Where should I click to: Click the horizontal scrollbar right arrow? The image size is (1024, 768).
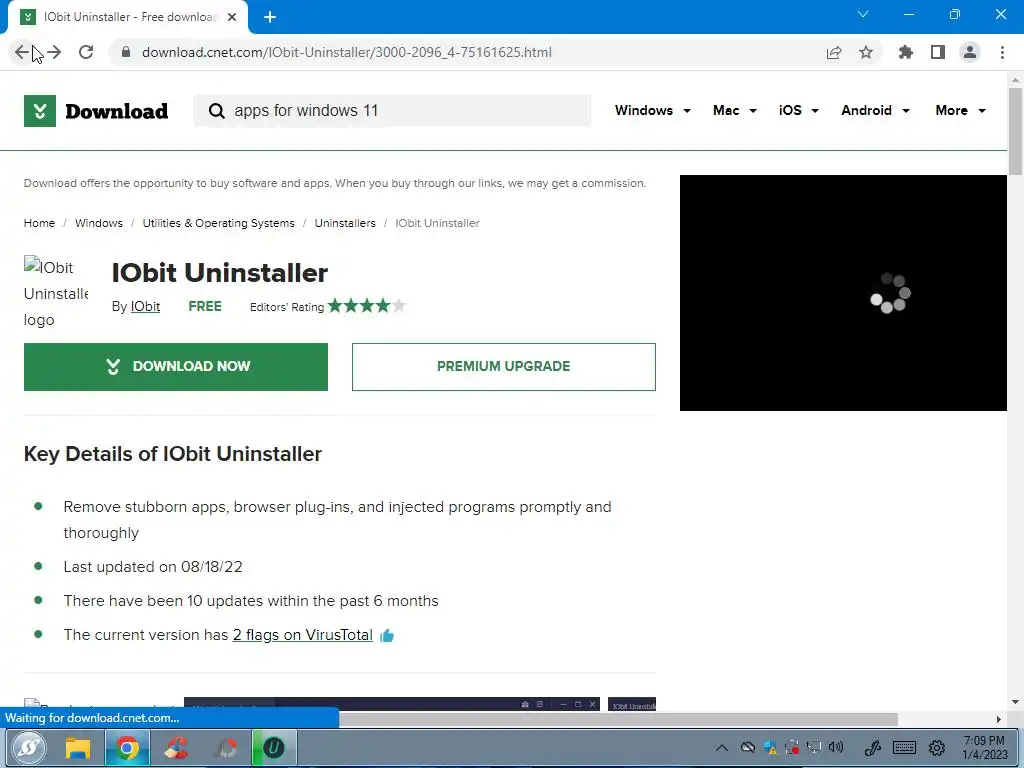999,719
